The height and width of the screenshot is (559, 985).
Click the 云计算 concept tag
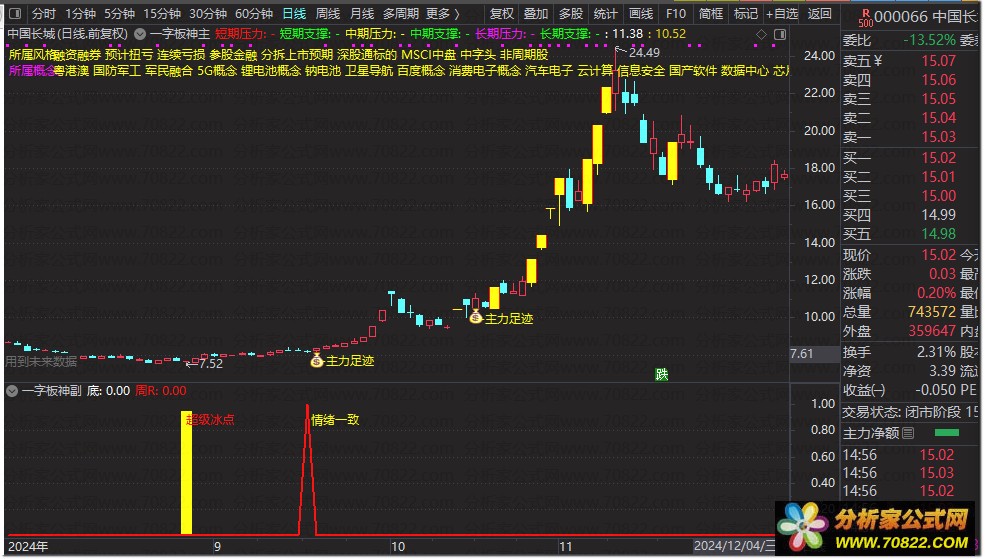[594, 71]
